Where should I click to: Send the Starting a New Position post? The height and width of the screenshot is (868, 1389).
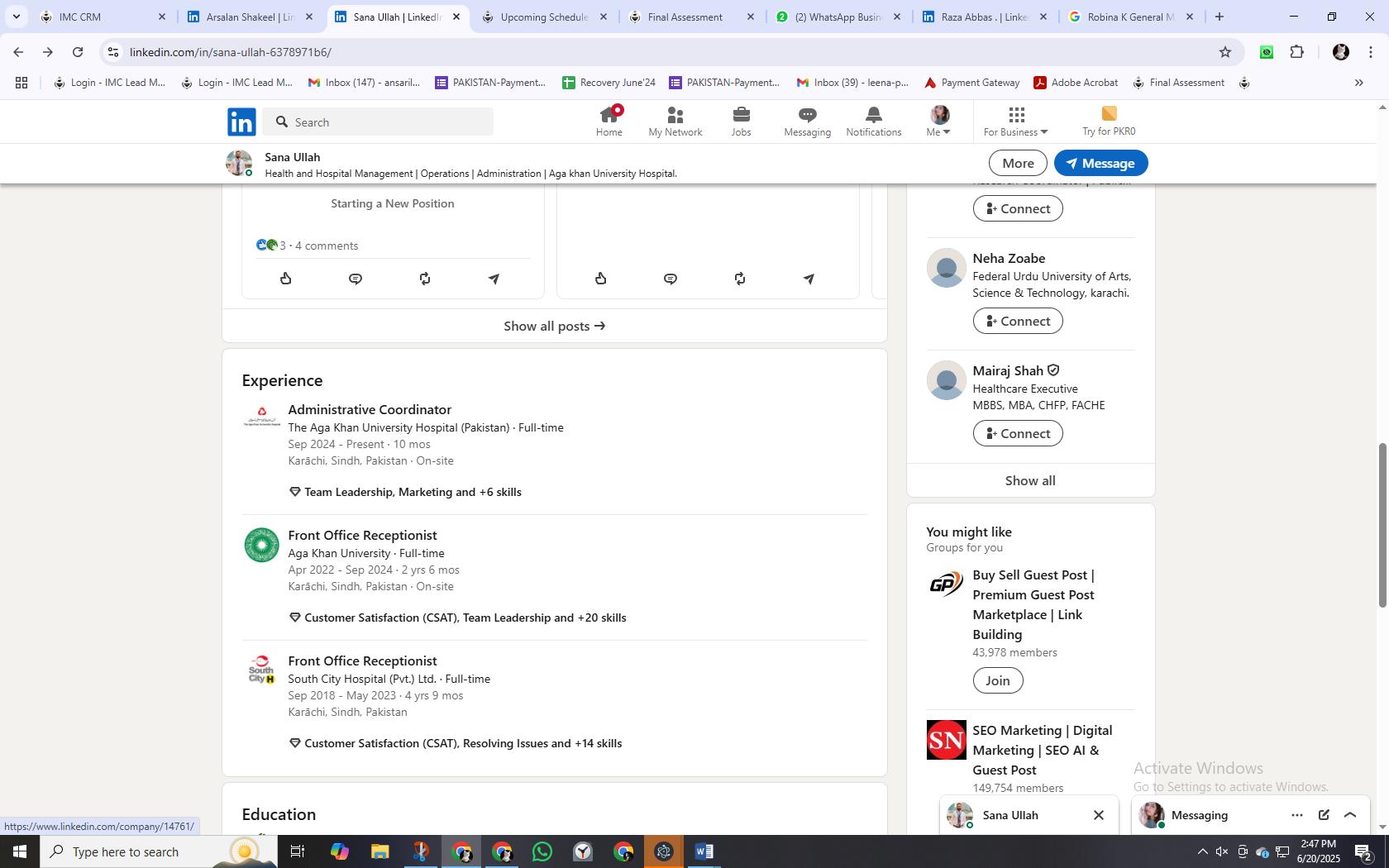point(494,279)
